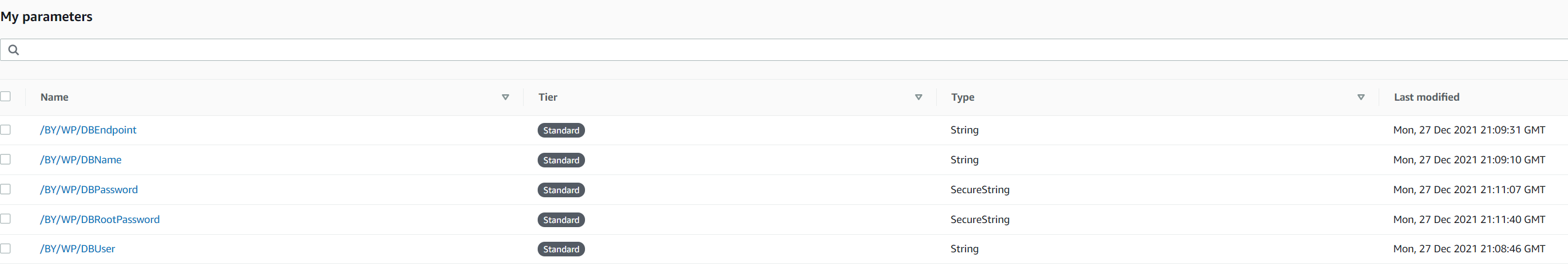This screenshot has height=264, width=1568.
Task: Click the Last modified column header
Action: pos(1426,98)
